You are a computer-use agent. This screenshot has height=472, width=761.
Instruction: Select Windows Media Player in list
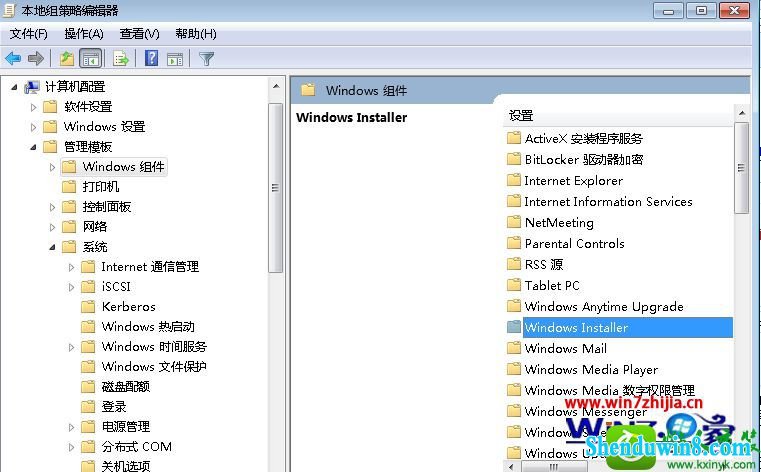click(591, 369)
